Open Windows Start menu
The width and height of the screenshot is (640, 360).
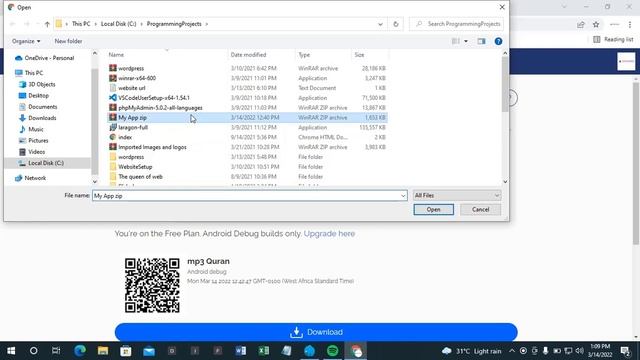coord(11,351)
